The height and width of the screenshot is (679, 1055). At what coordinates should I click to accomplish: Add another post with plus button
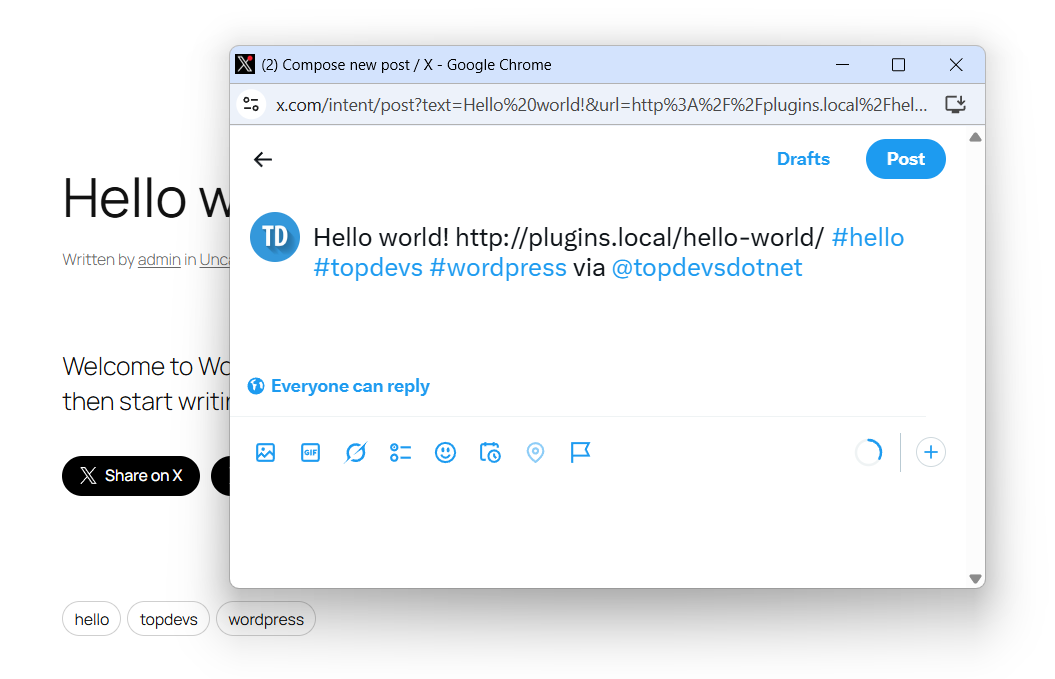(x=931, y=452)
